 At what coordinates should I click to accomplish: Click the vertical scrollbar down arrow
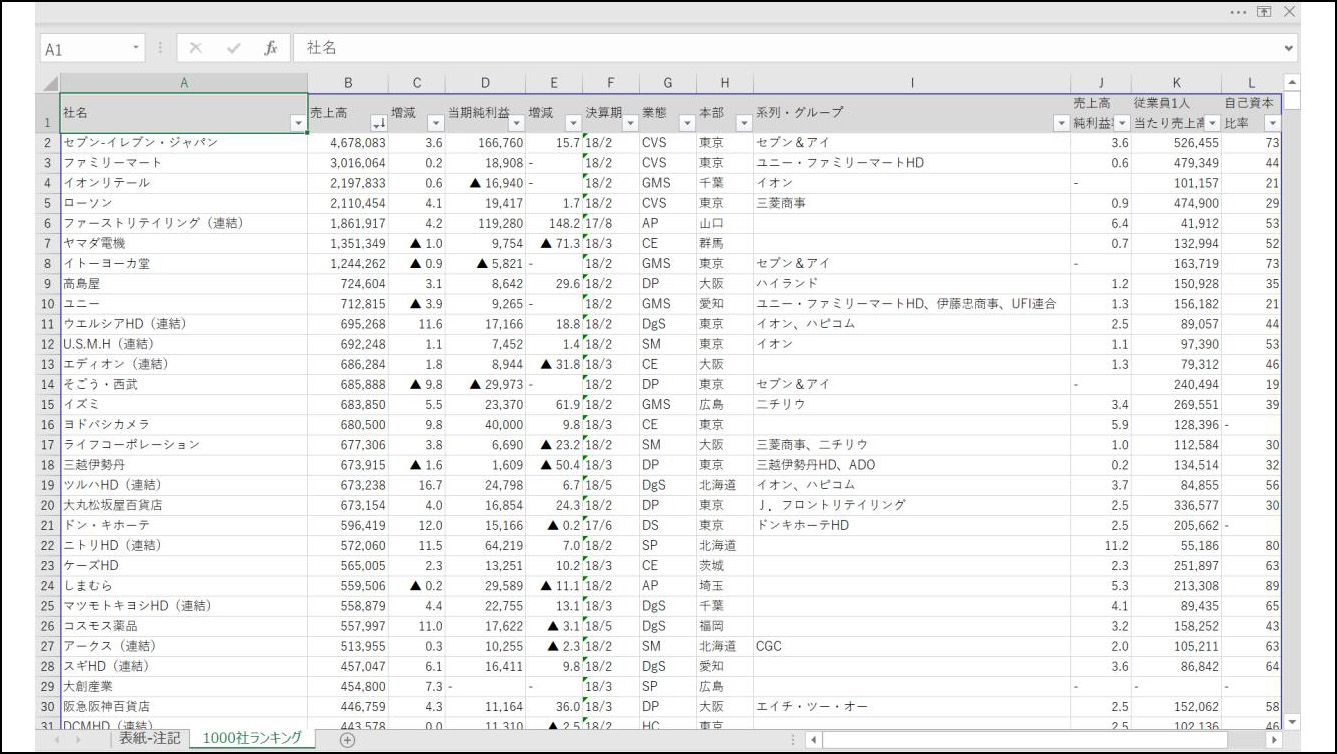click(1291, 722)
